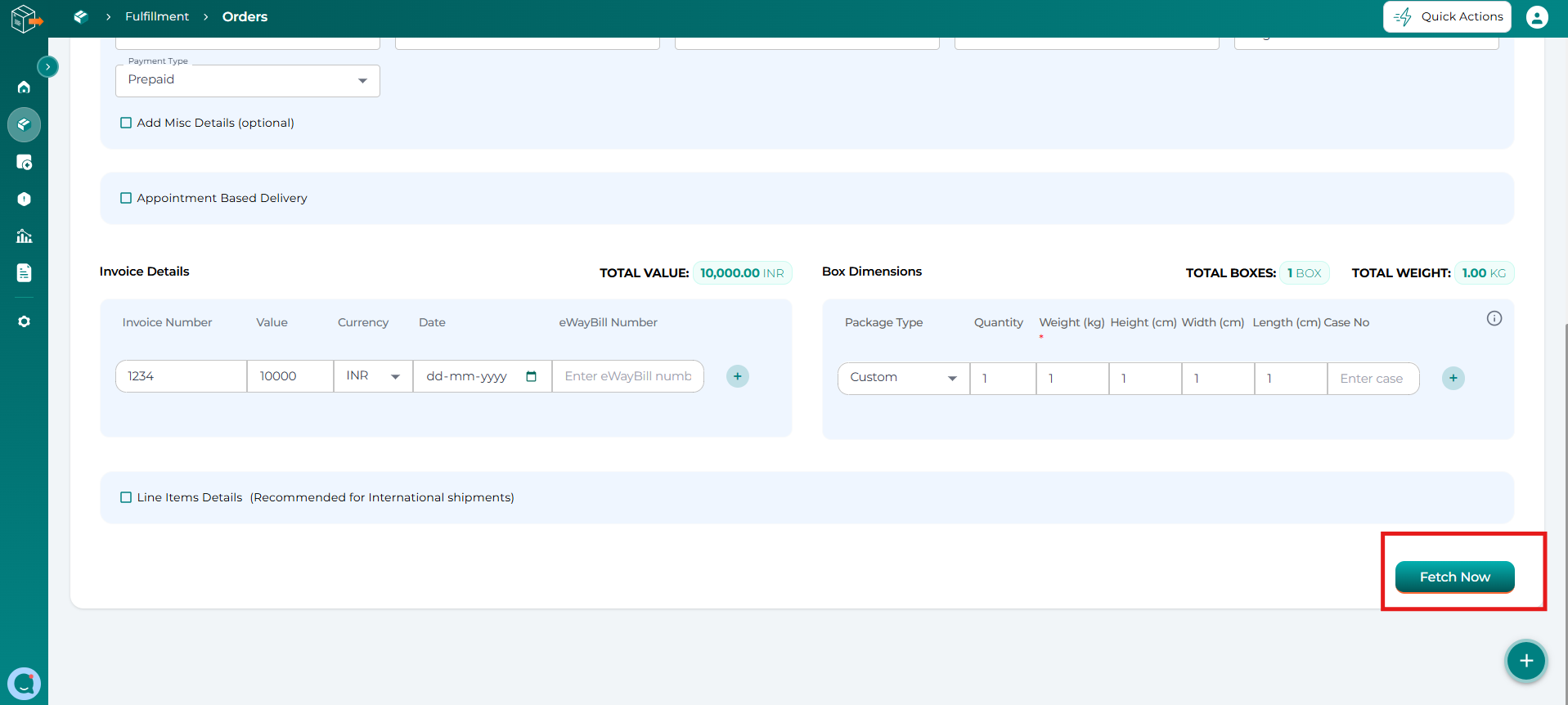Click the invoice Date field

483,376
